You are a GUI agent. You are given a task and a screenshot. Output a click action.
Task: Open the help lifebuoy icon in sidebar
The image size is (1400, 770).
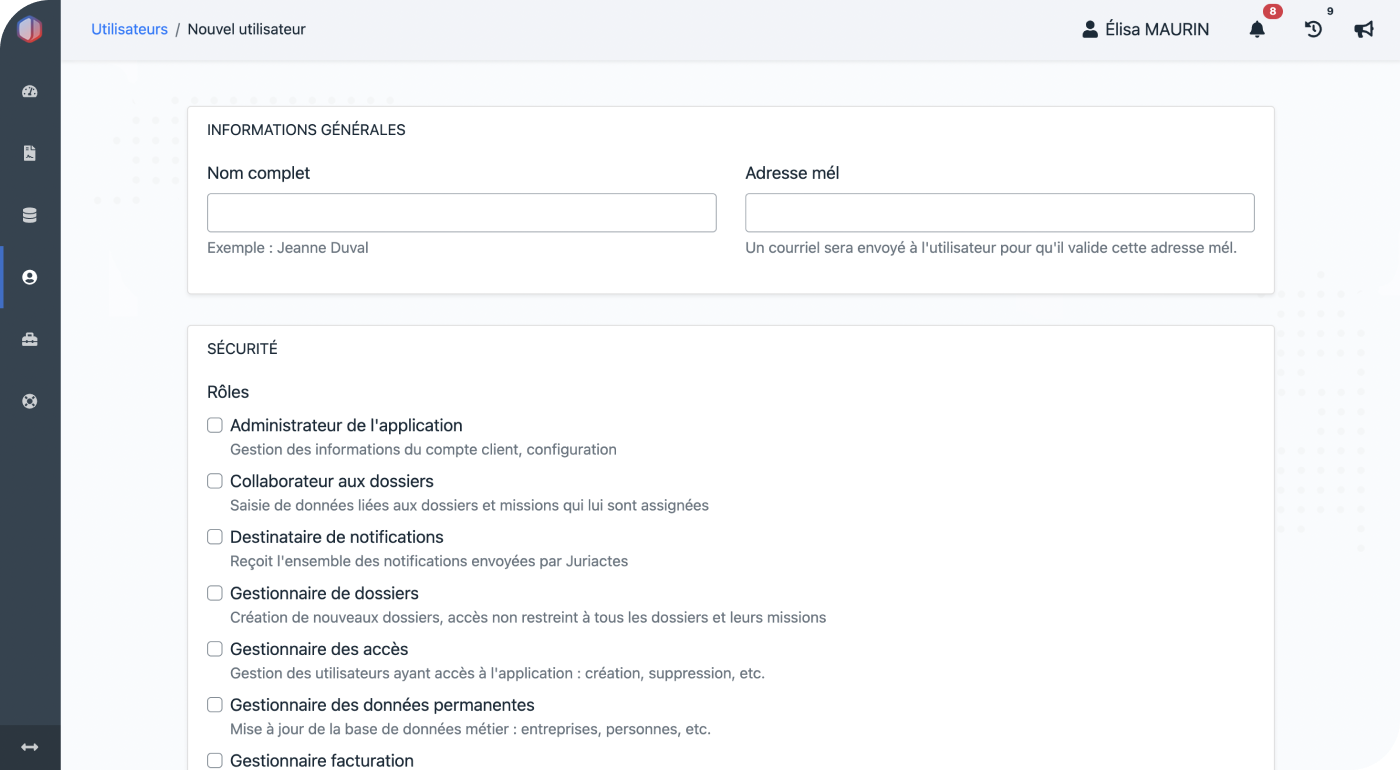pyautogui.click(x=29, y=402)
